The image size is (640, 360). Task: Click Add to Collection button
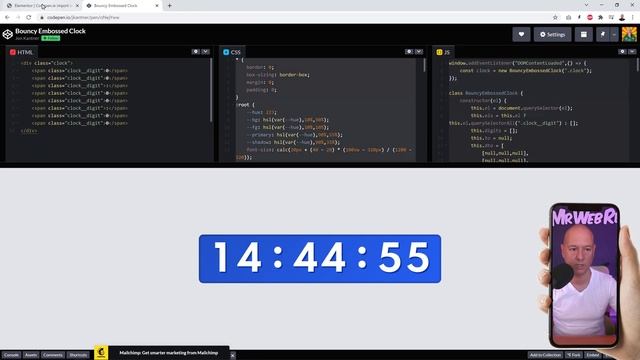(545, 355)
